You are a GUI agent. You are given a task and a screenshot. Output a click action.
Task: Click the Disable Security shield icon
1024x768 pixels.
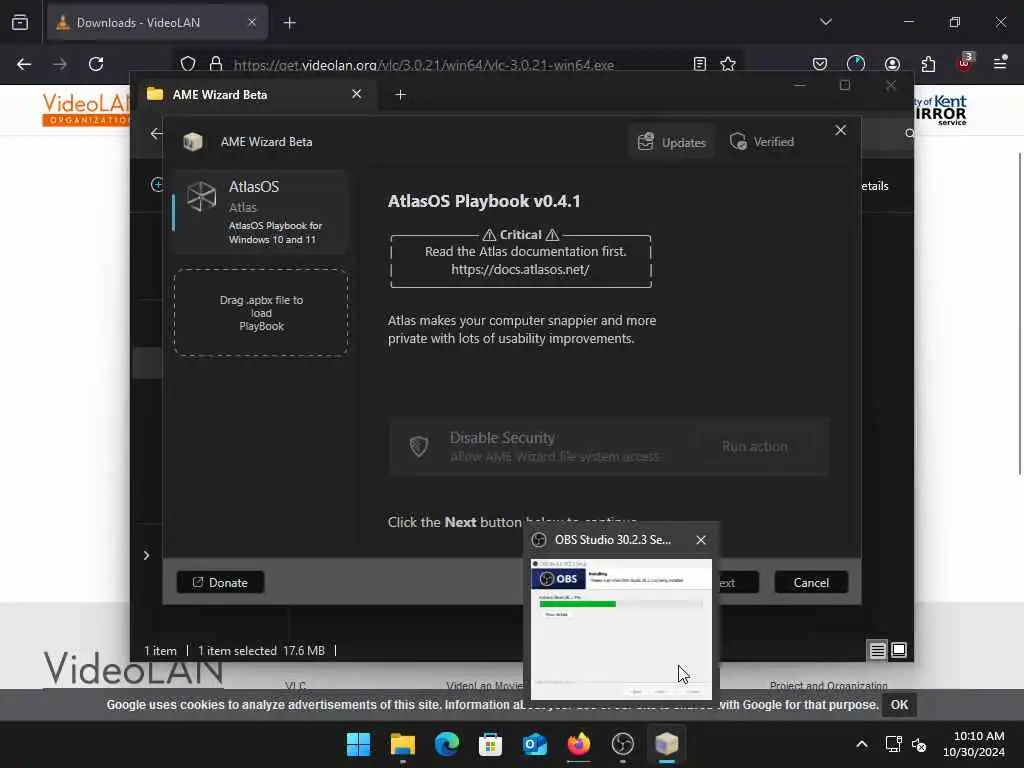click(x=419, y=447)
